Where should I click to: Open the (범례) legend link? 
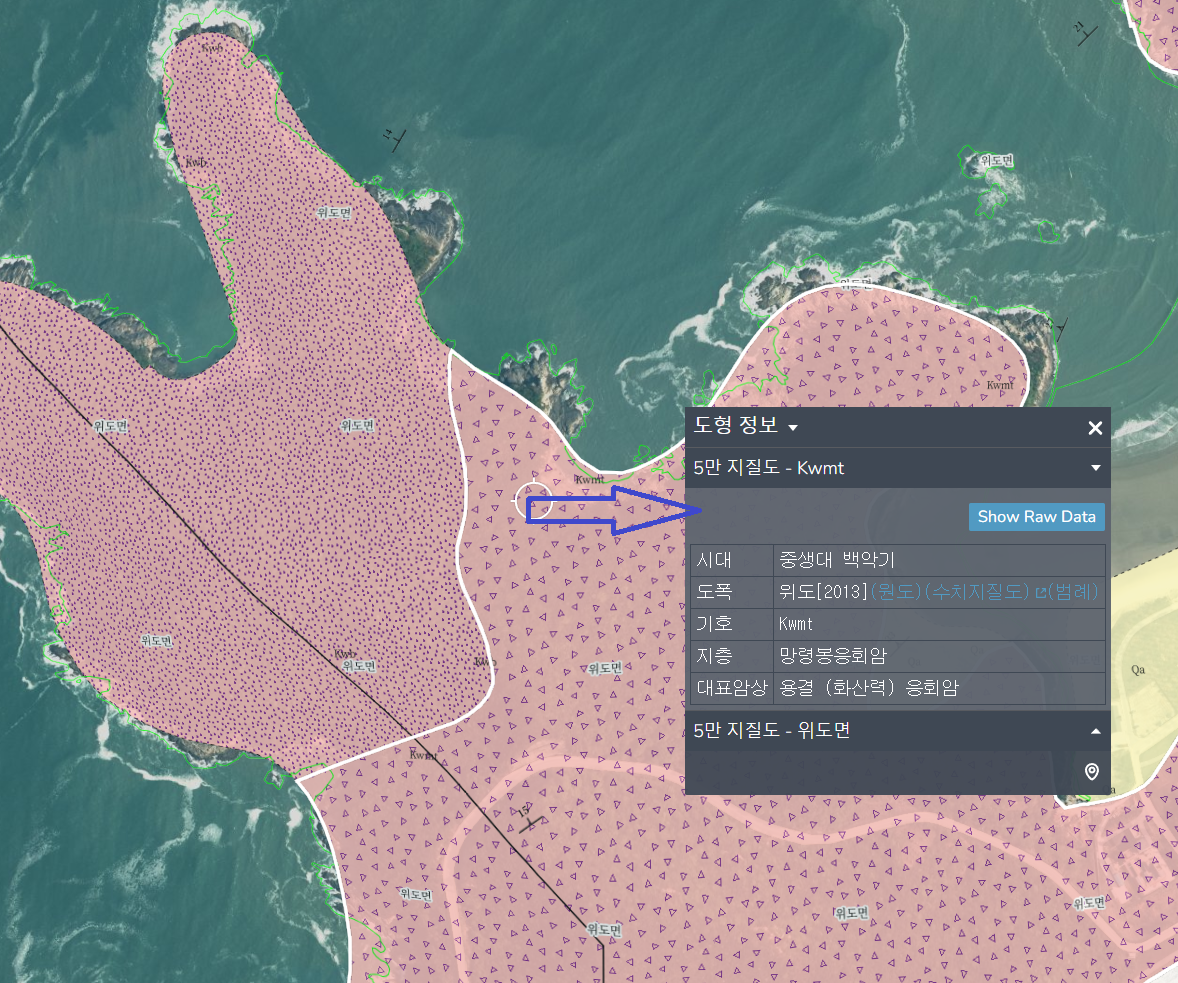[x=1073, y=591]
